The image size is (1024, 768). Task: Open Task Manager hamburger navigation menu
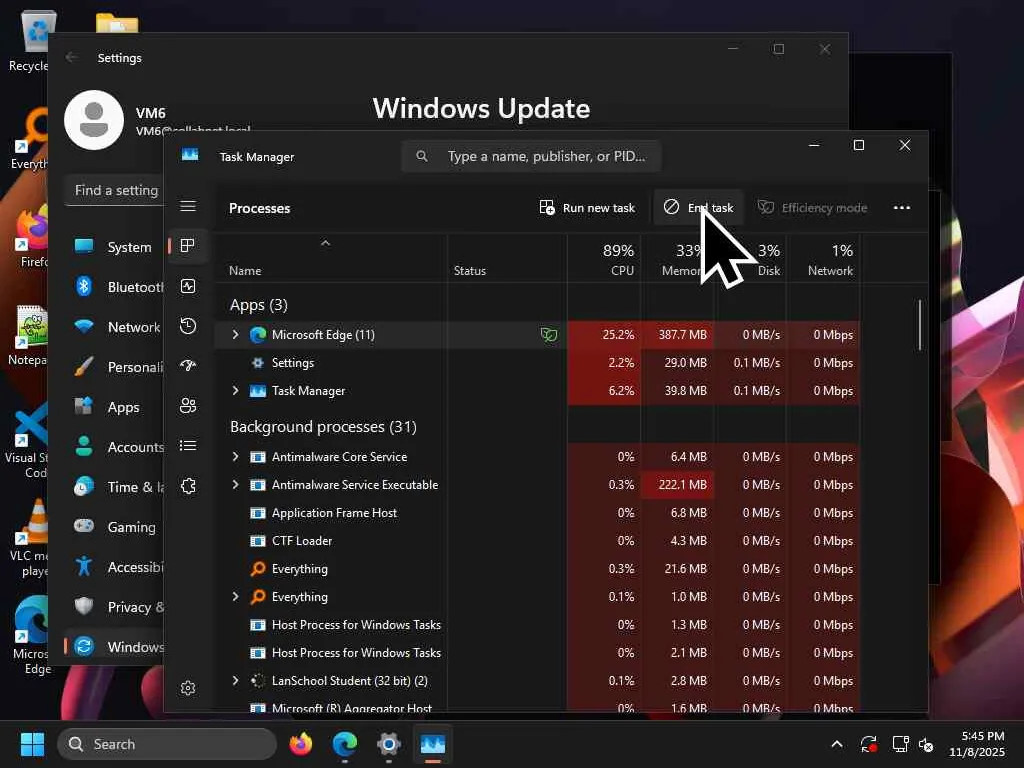click(x=188, y=206)
